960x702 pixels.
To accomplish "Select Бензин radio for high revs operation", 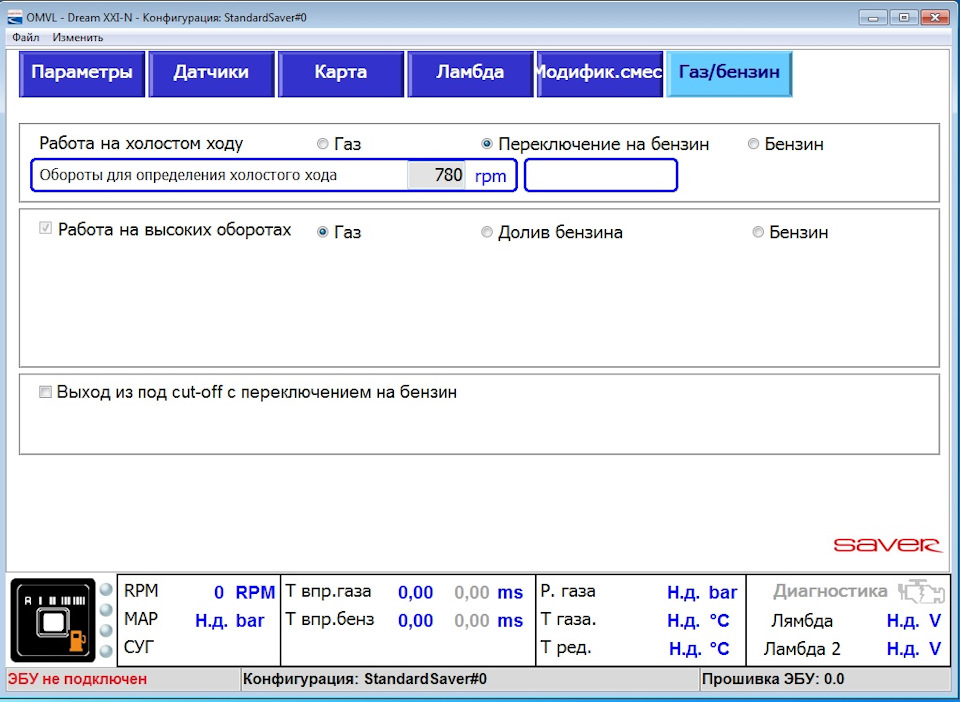I will 759,232.
